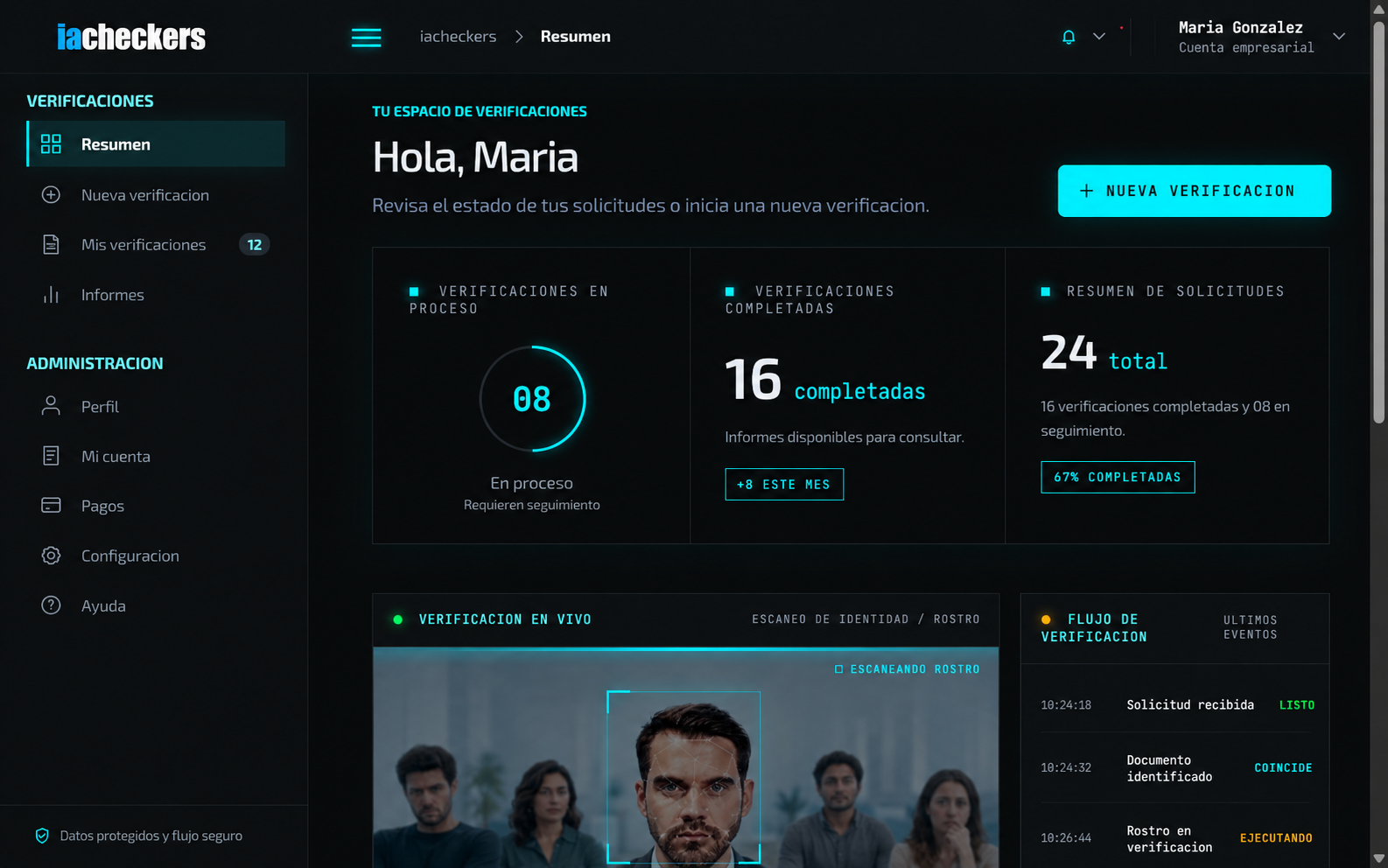Click the 24 total figure
The width and height of the screenshot is (1388, 868).
point(1104,353)
